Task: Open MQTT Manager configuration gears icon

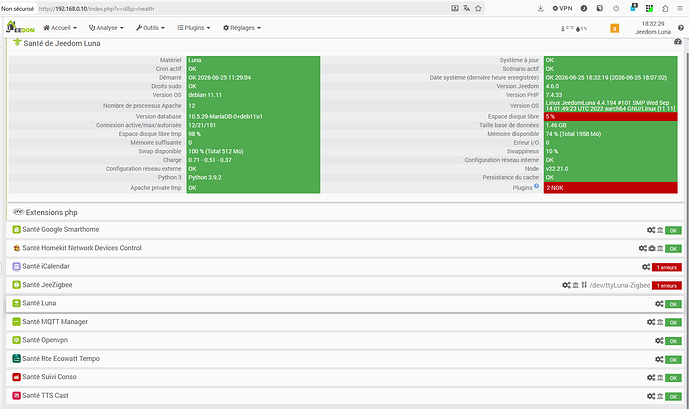Action: tap(651, 322)
